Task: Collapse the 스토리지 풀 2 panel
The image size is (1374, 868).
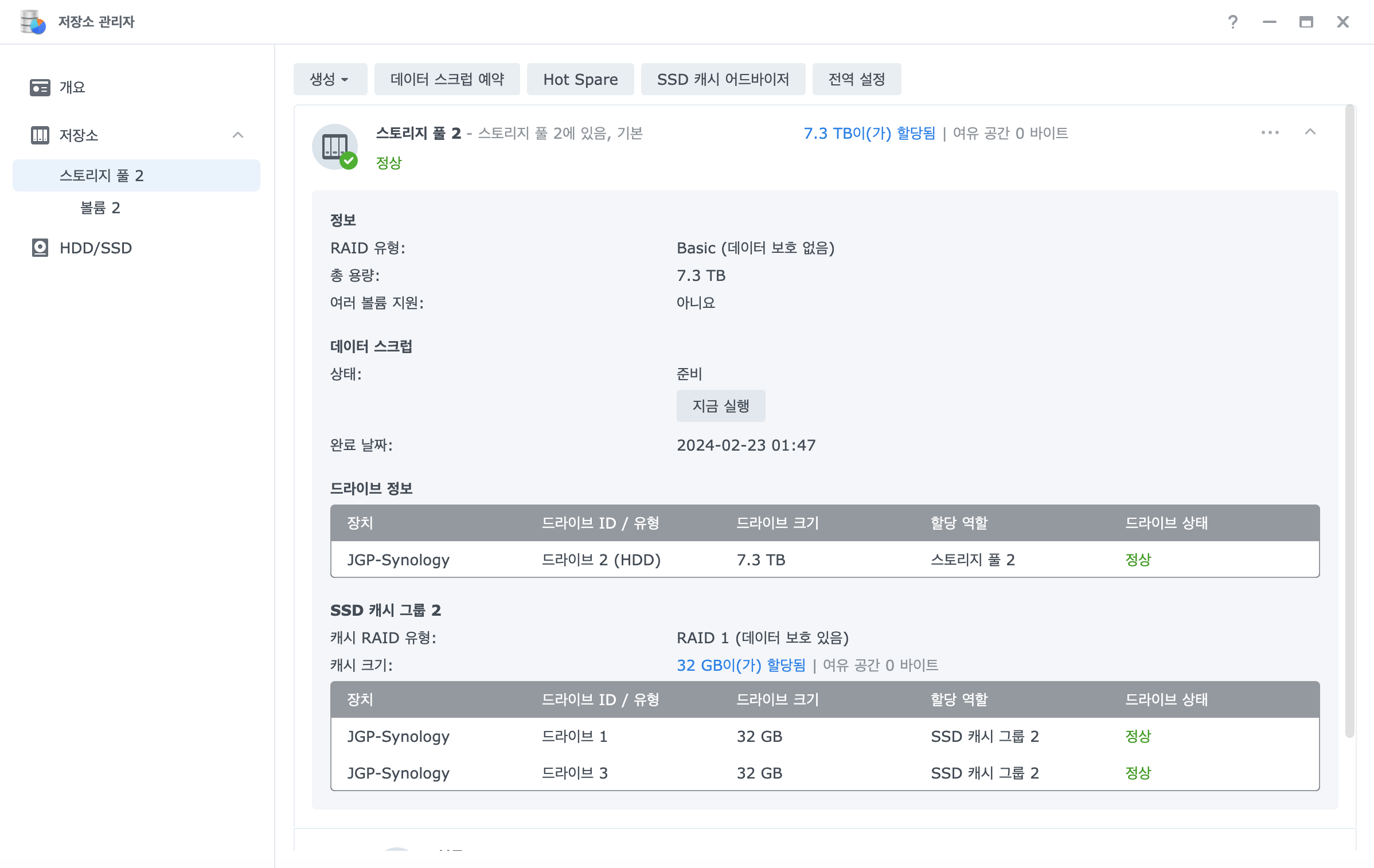Action: click(1310, 132)
